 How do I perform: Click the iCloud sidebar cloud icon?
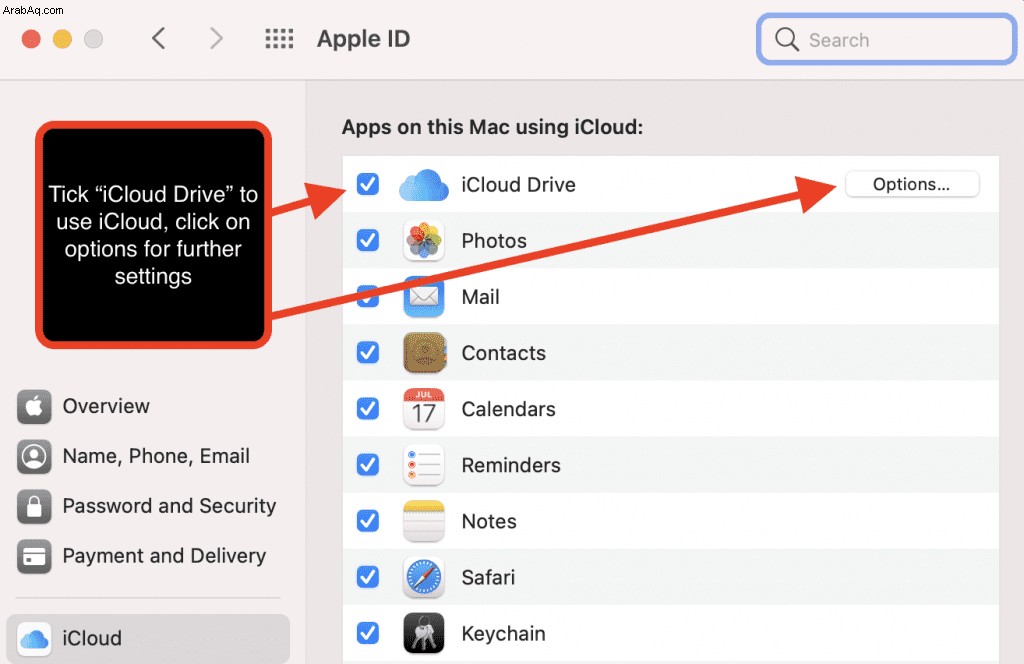tap(34, 639)
